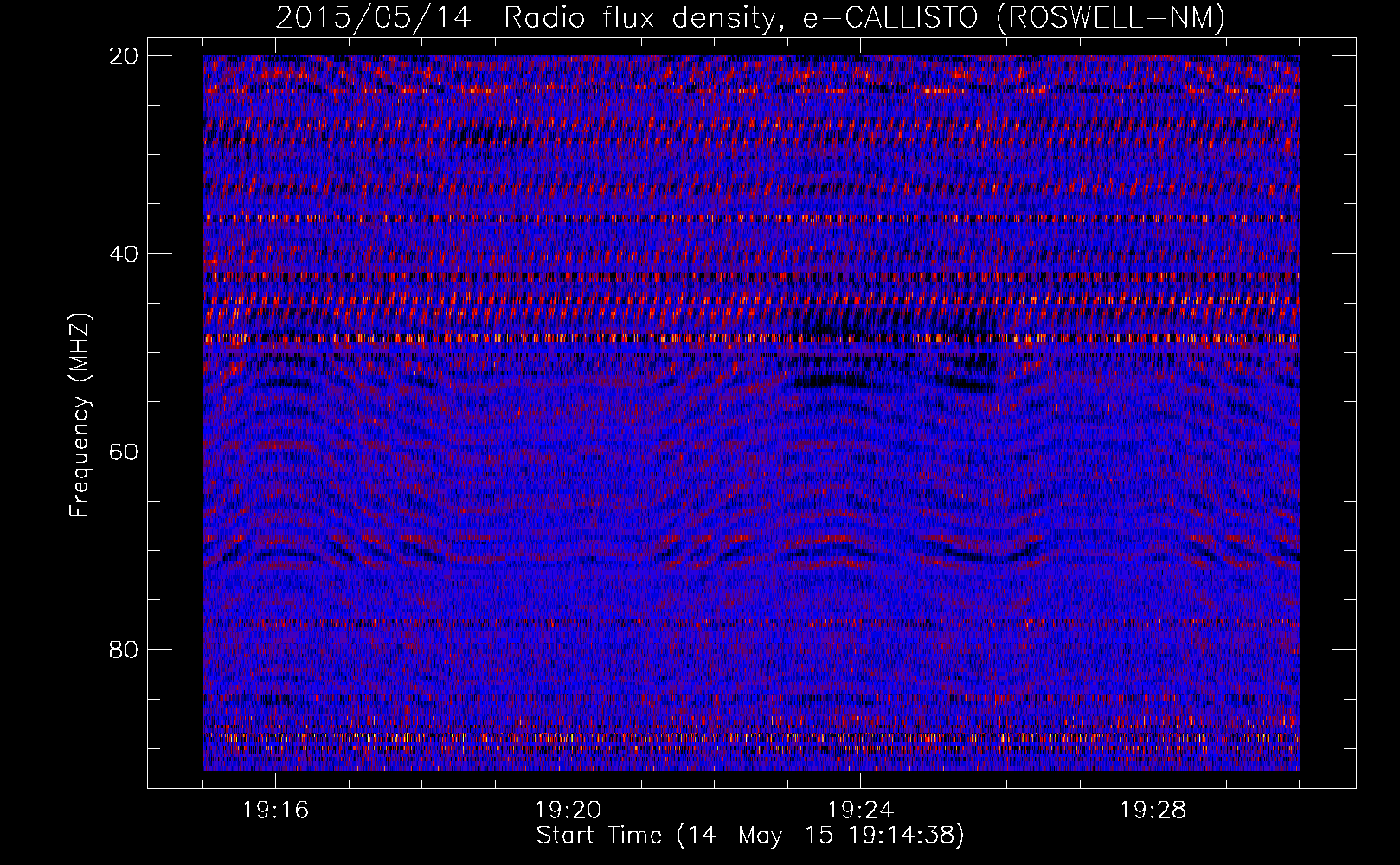Click the plot title naming ROSWELL-NM

pyautogui.click(x=750, y=17)
